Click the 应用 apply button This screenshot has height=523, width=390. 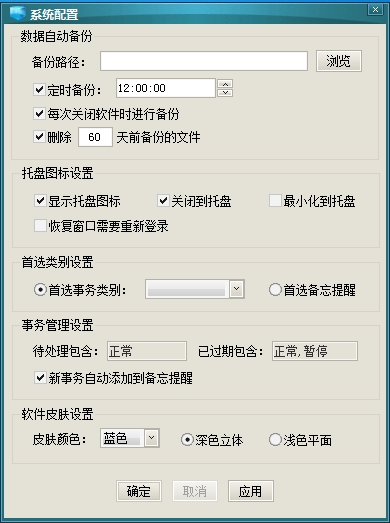(251, 491)
